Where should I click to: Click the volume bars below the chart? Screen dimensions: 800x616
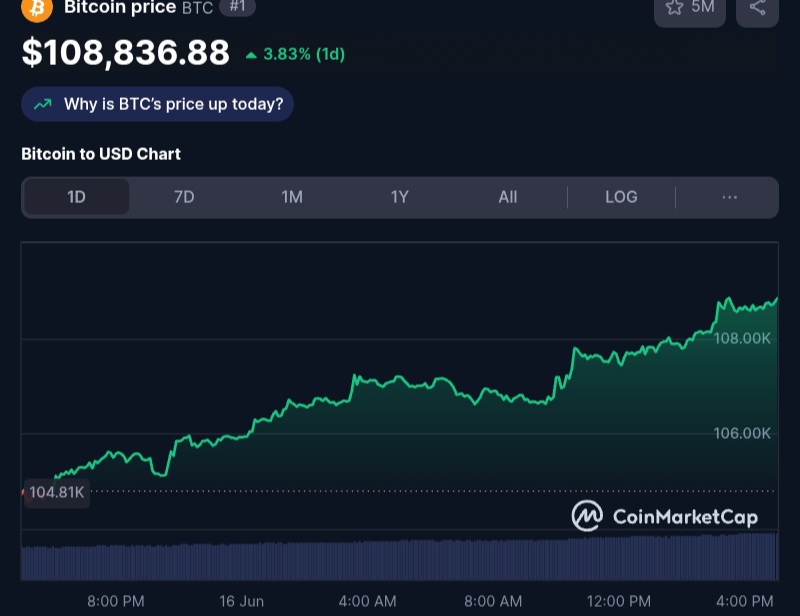[399, 557]
